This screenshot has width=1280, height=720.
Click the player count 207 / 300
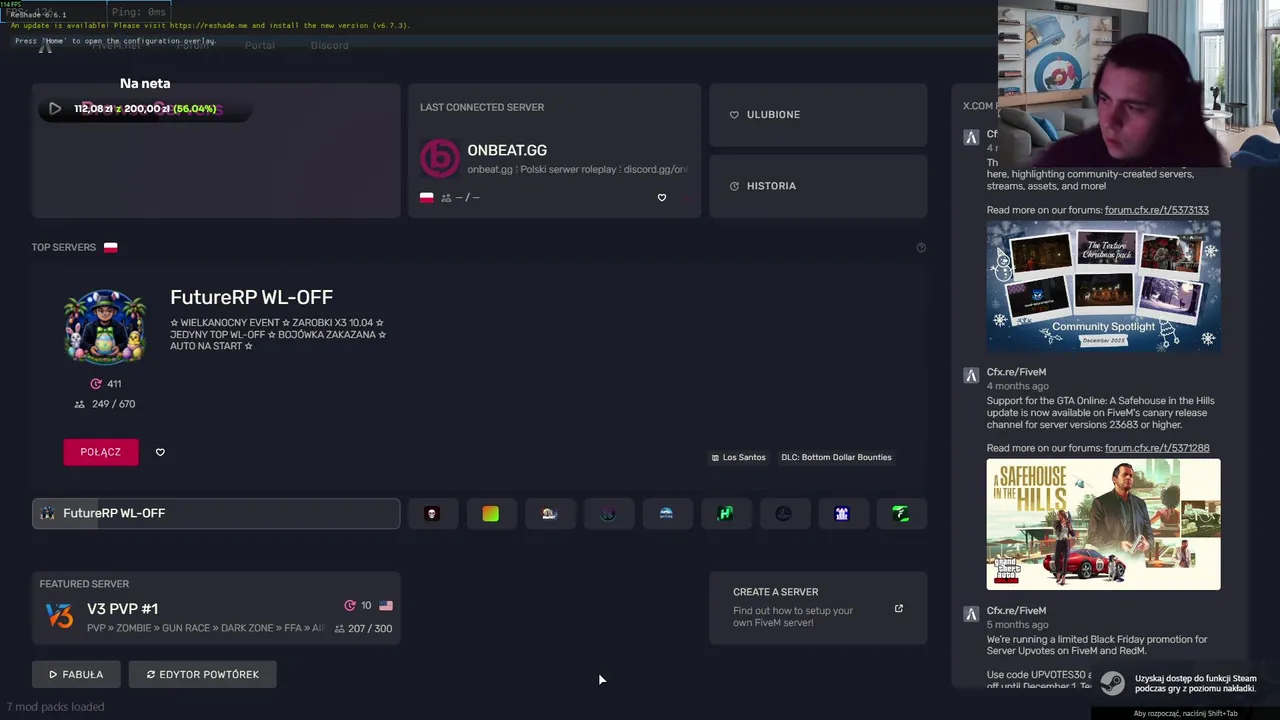(363, 629)
